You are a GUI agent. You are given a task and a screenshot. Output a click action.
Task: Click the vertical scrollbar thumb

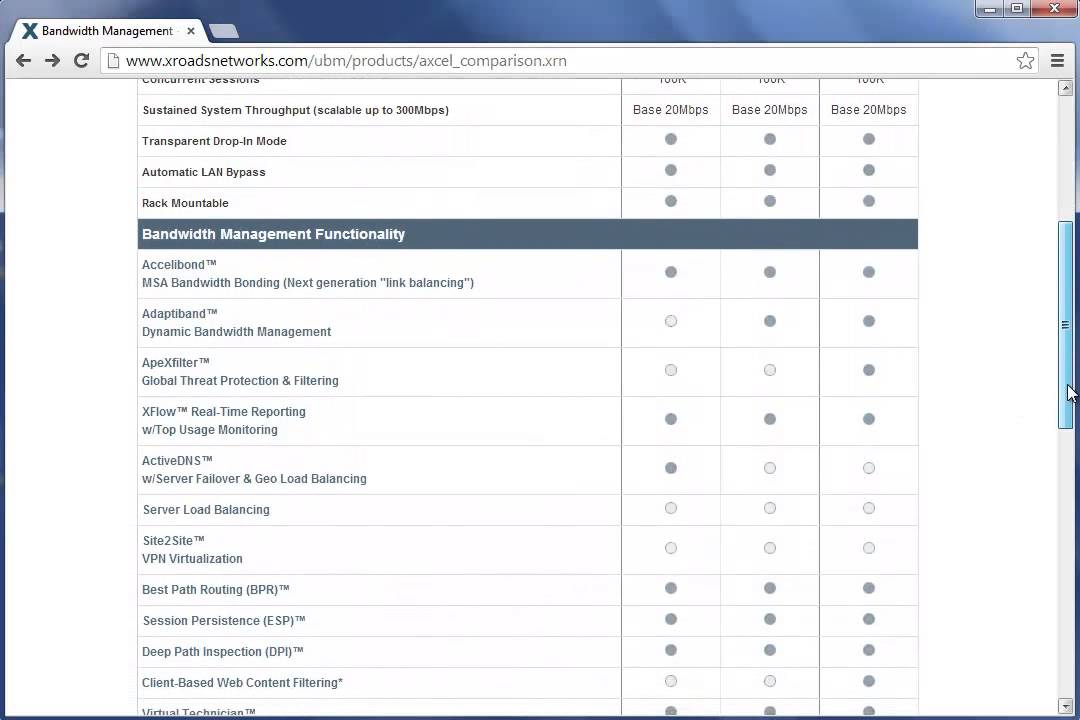pos(1066,325)
